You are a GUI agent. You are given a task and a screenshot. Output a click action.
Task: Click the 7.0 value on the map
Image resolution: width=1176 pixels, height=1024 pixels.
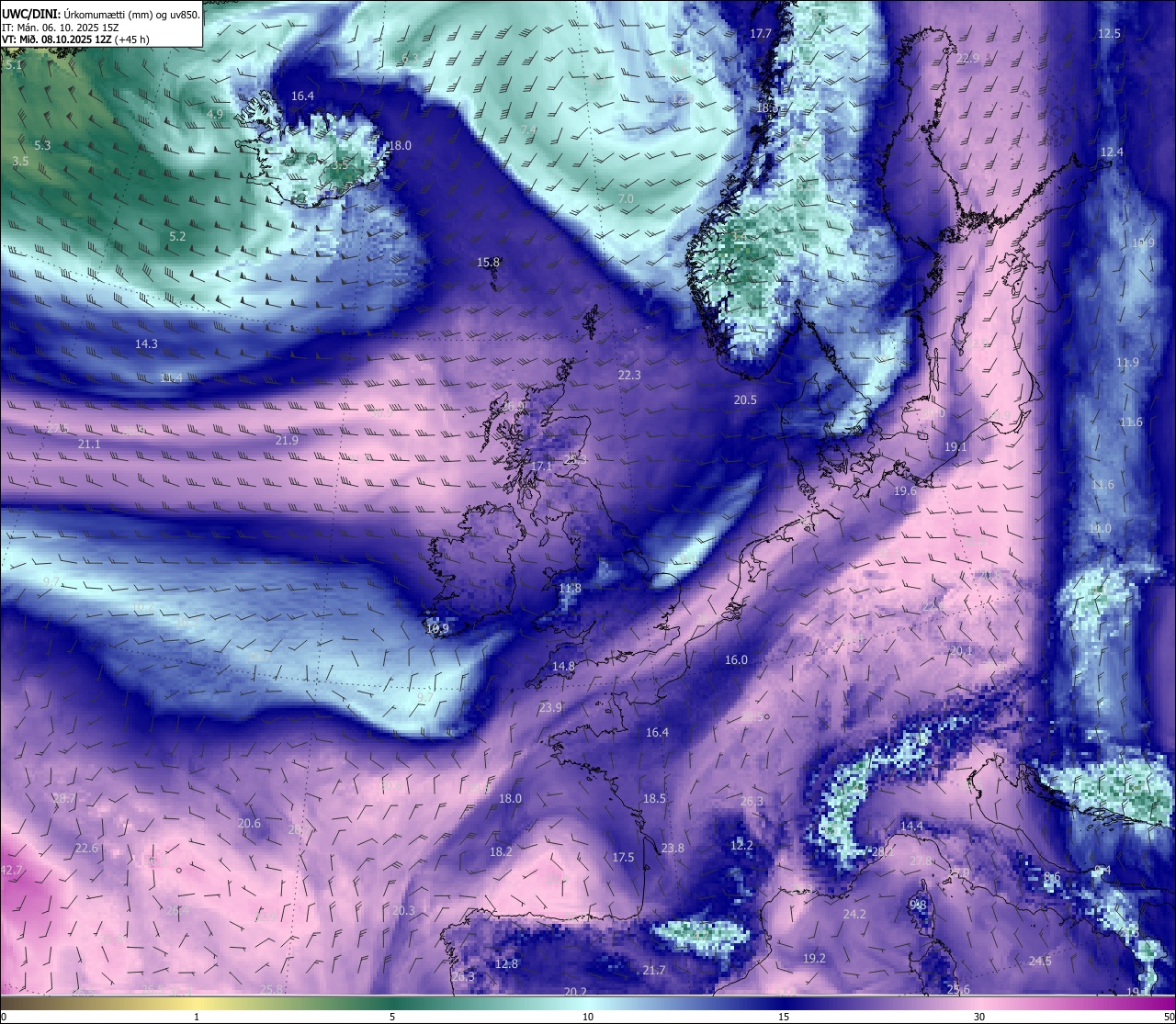coord(627,199)
